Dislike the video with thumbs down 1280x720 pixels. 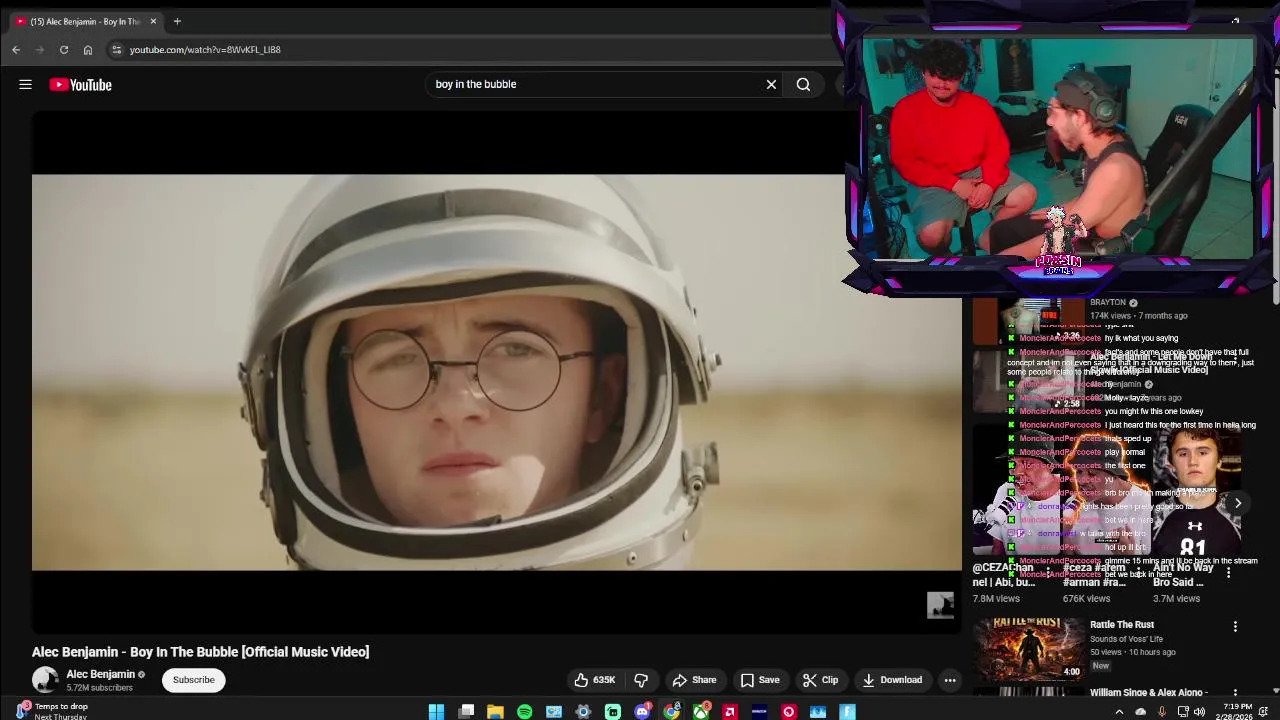(x=641, y=680)
